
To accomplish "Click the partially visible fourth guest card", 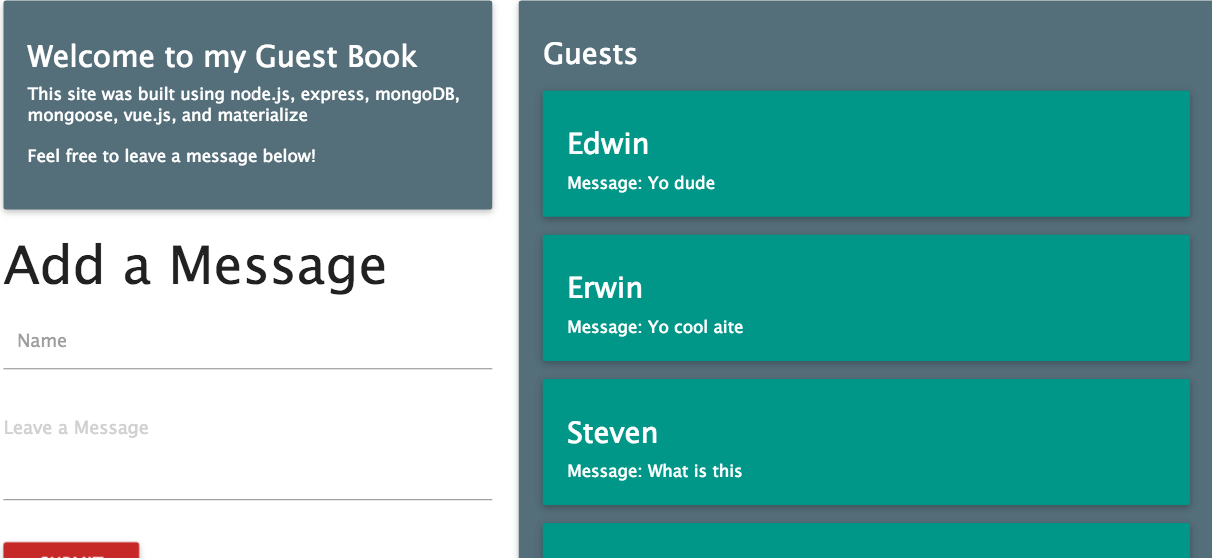I will point(866,541).
